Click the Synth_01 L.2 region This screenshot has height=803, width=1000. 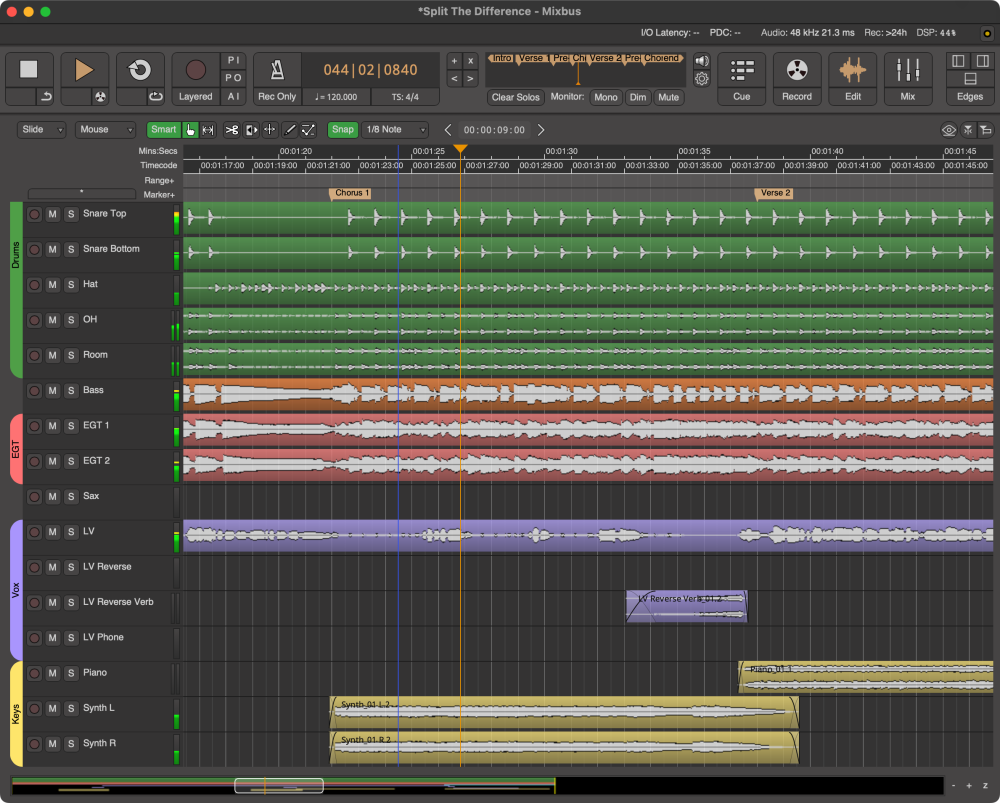point(564,713)
